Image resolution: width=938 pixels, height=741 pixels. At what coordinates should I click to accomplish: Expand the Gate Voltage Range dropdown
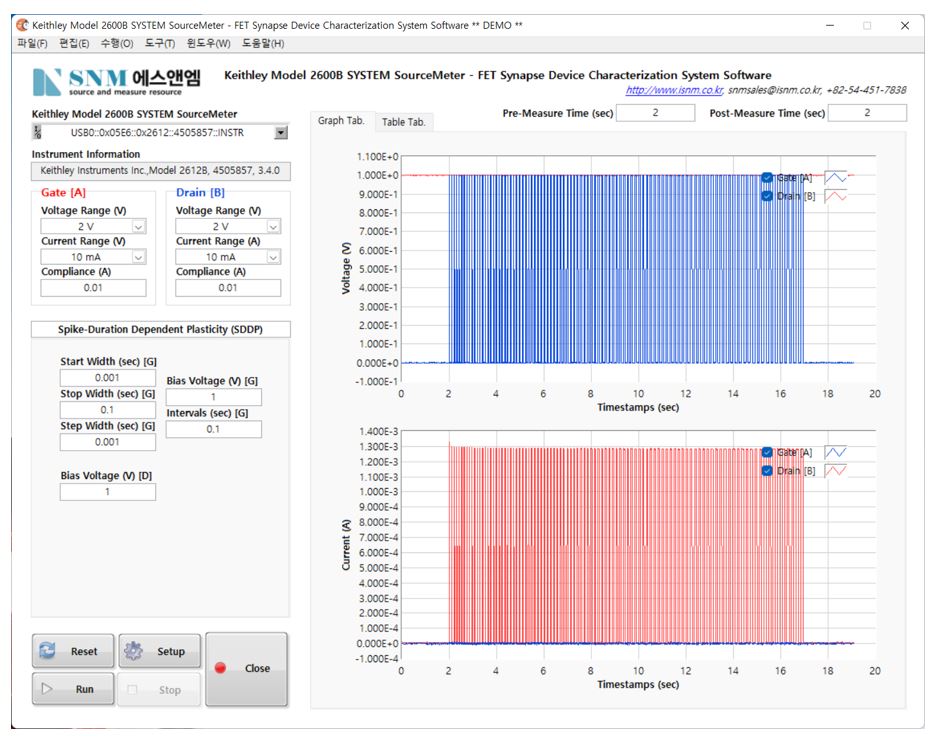138,227
